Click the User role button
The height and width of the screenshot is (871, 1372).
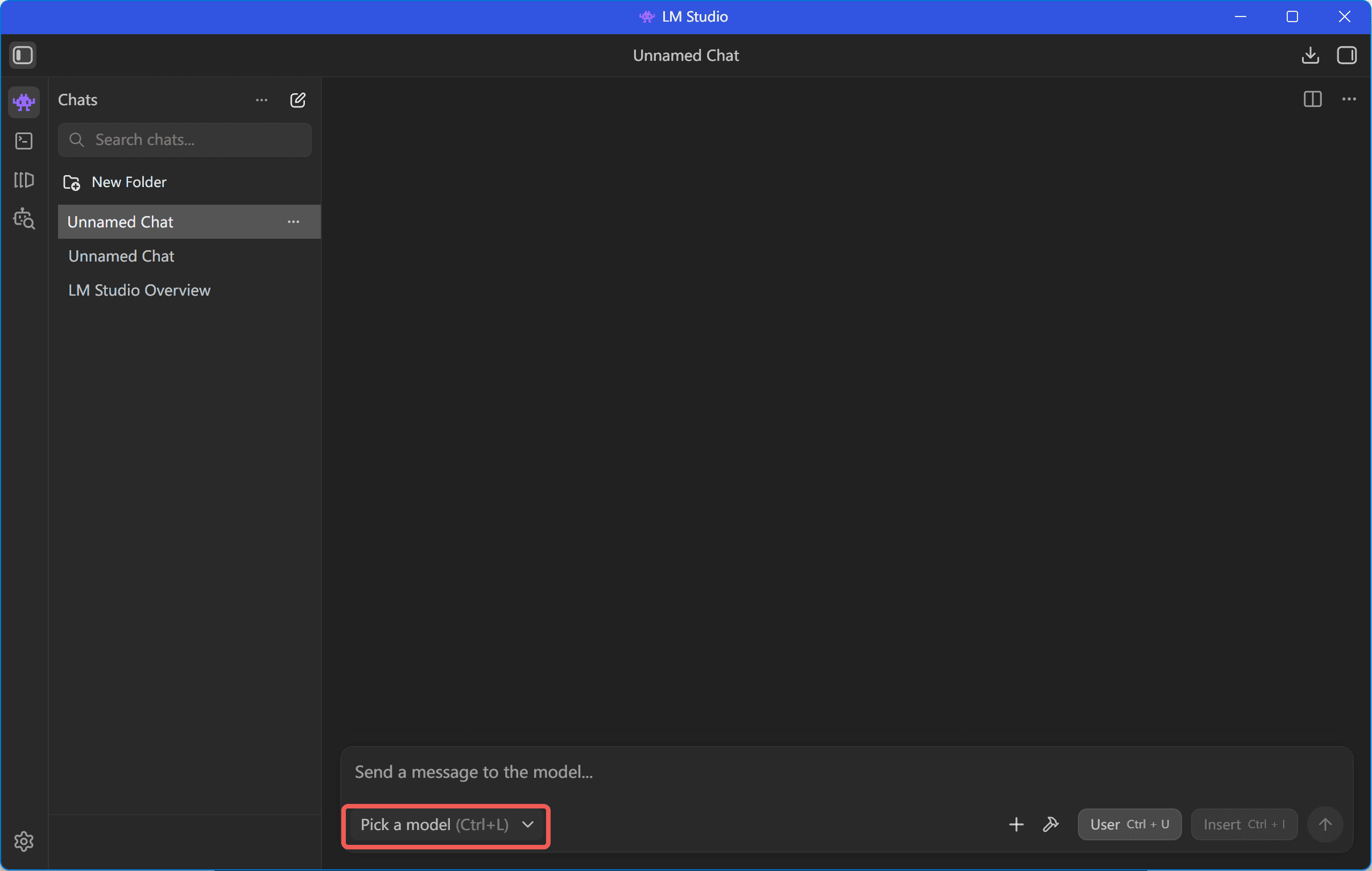[1129, 824]
